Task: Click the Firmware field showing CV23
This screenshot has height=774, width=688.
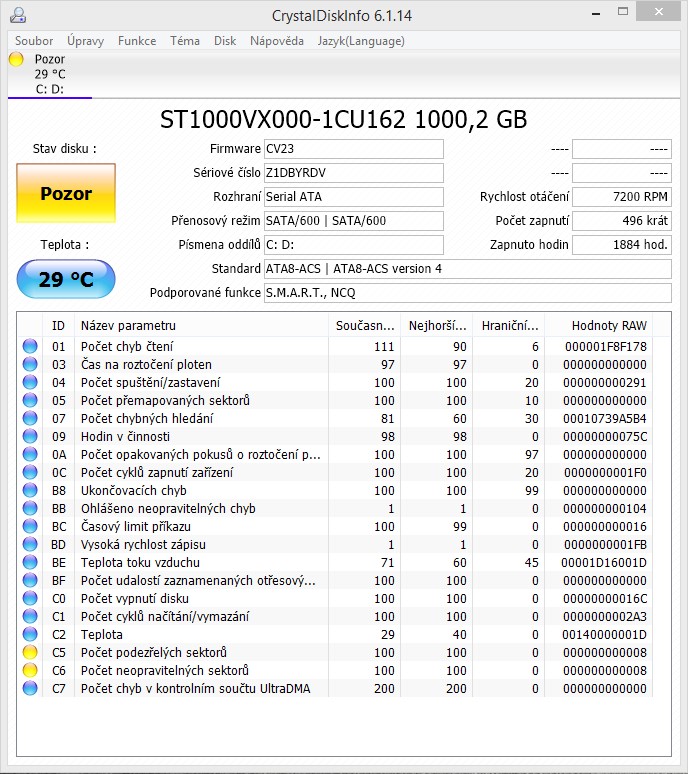Action: click(x=353, y=149)
